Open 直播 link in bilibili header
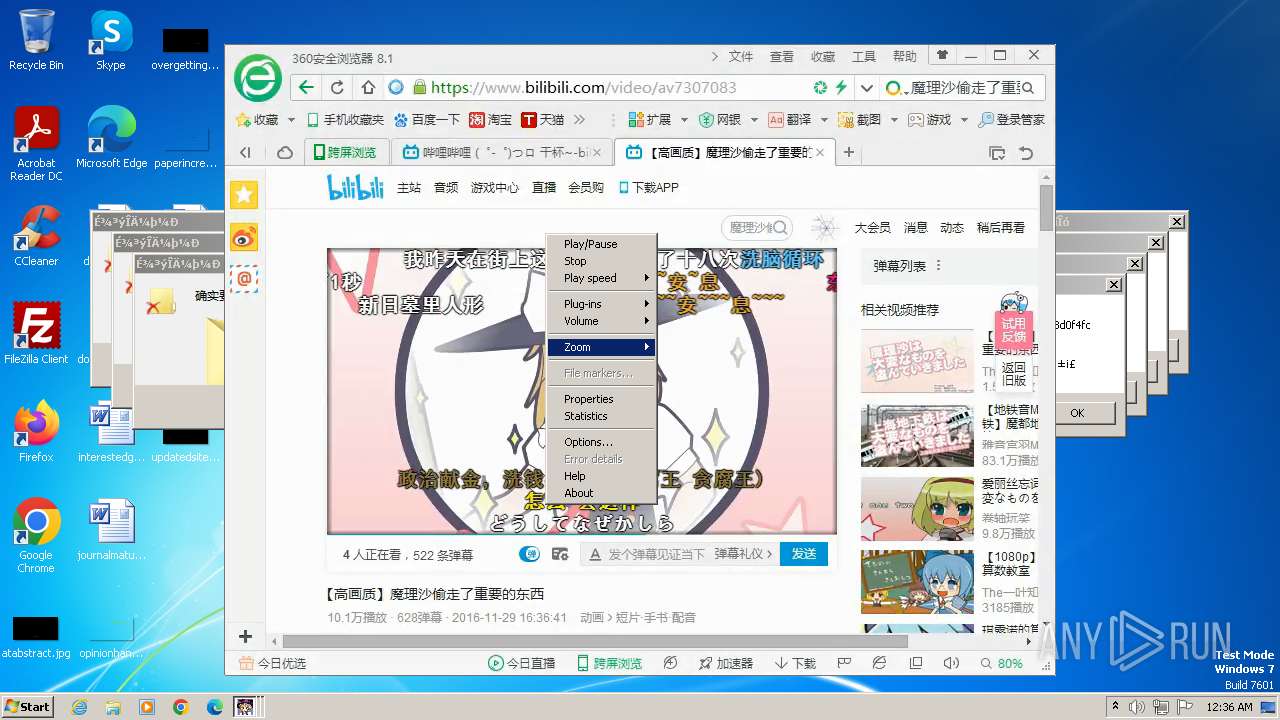Screen dimensions: 1280x720 coord(544,187)
